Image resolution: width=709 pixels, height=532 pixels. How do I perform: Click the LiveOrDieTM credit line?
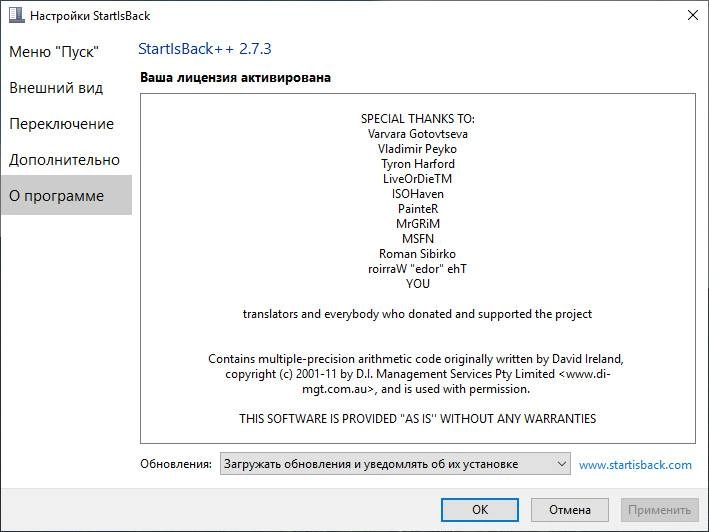coord(418,179)
